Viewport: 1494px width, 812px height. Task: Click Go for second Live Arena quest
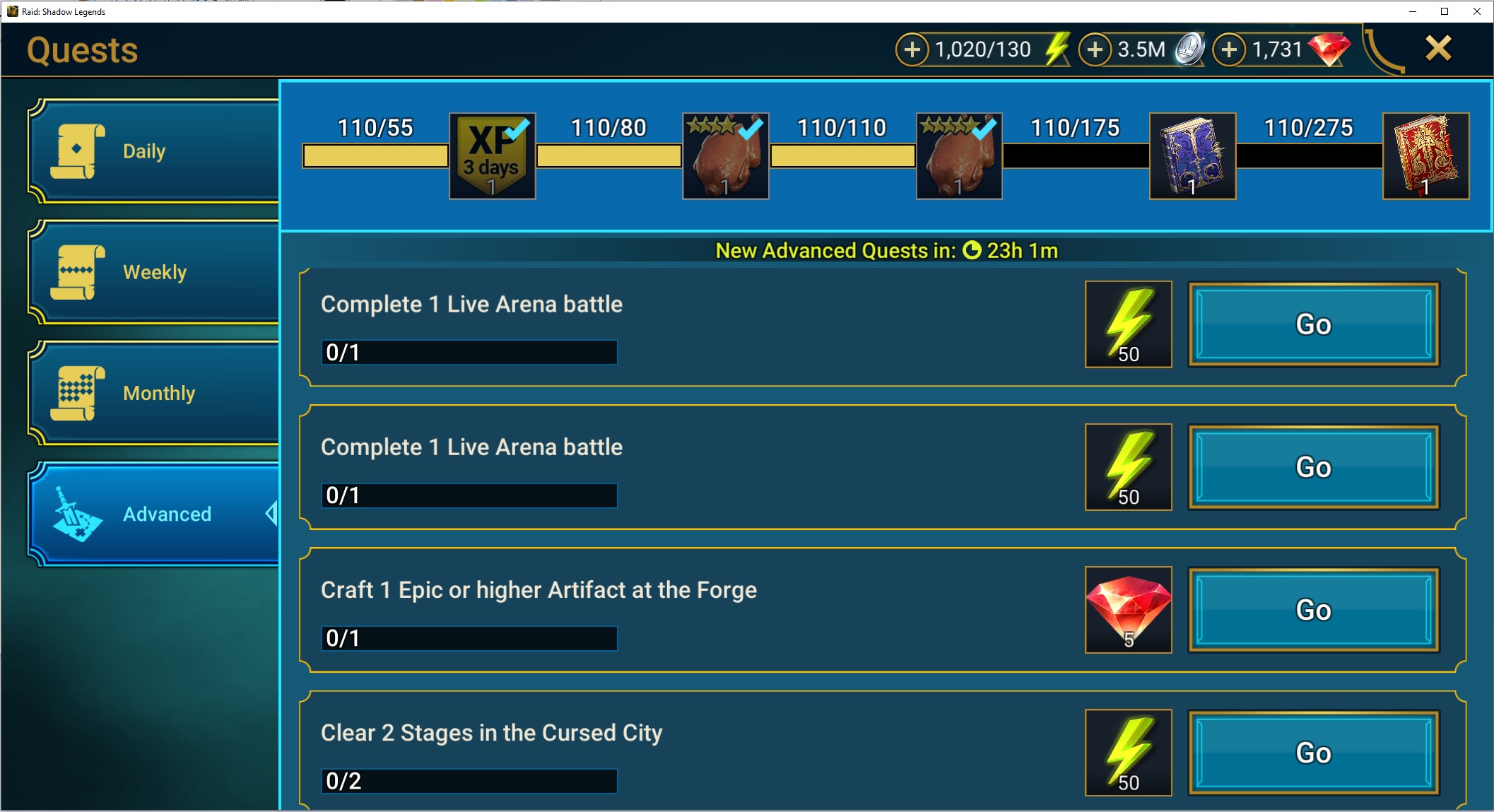1314,467
